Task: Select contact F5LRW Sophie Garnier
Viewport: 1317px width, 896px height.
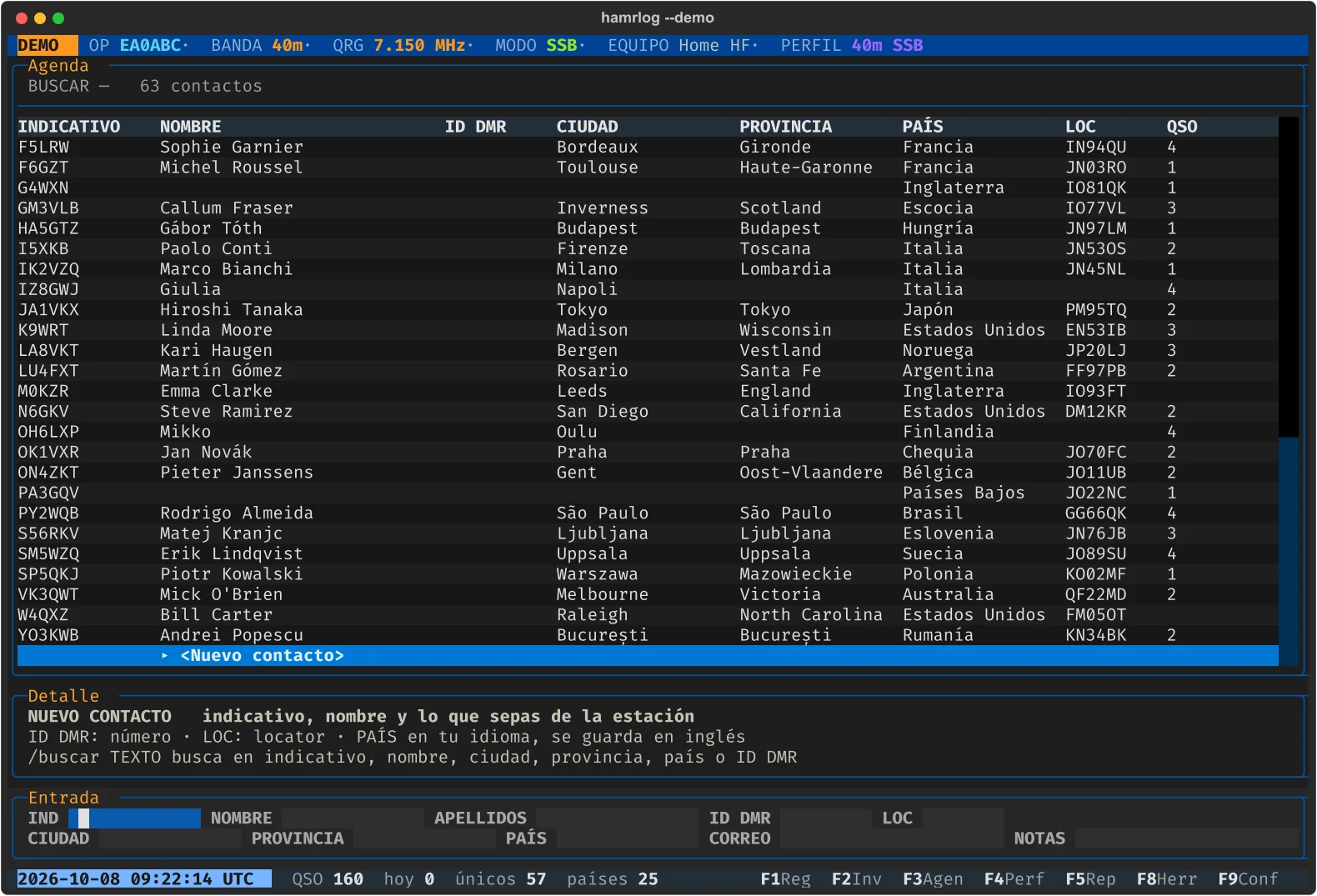Action: click(x=648, y=148)
